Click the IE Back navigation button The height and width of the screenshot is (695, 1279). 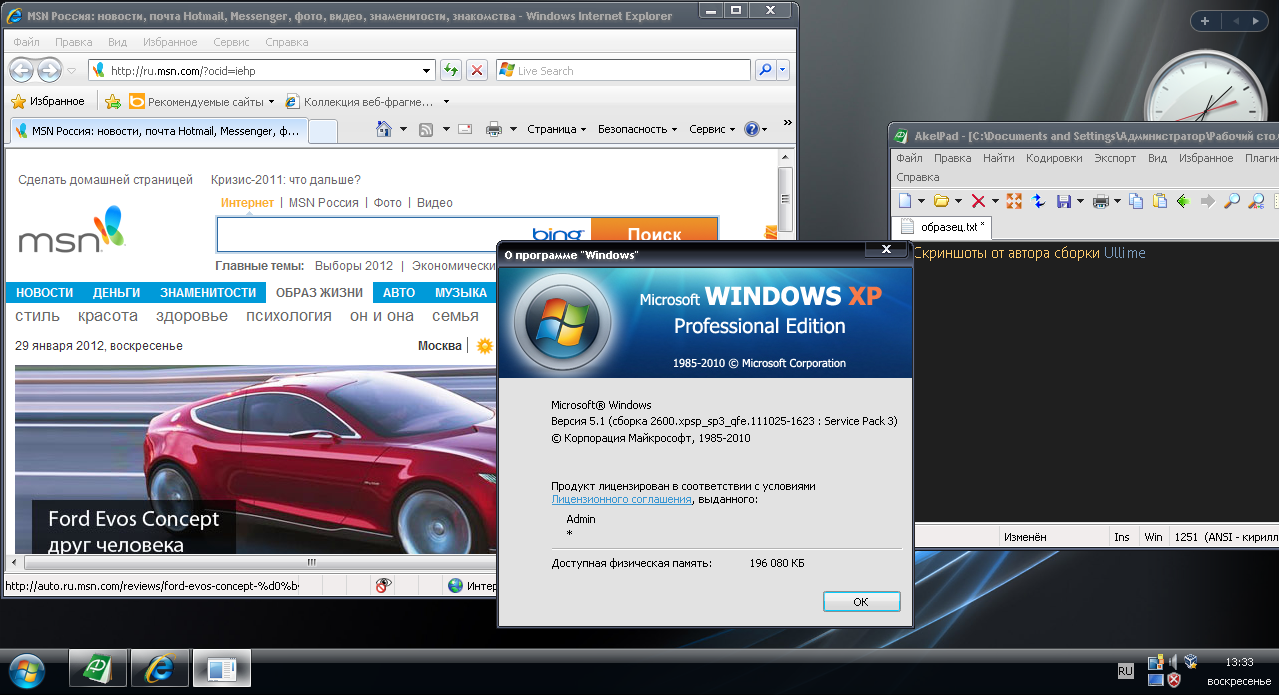[x=22, y=70]
